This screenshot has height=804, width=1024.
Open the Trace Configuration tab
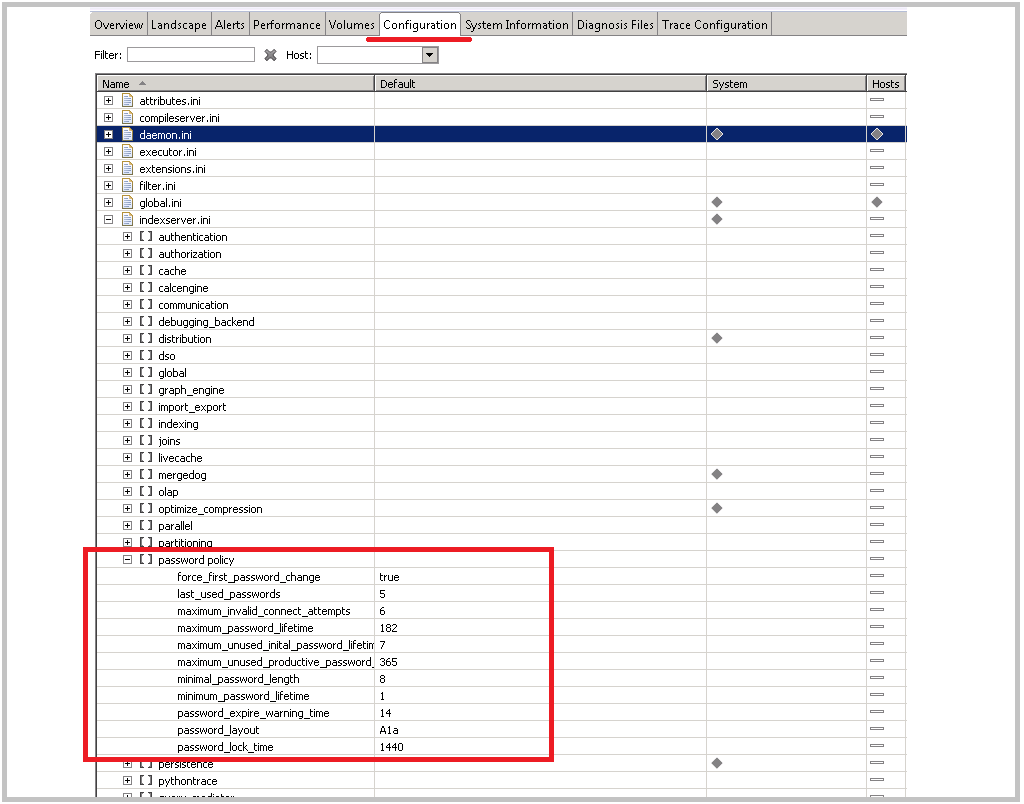[714, 25]
